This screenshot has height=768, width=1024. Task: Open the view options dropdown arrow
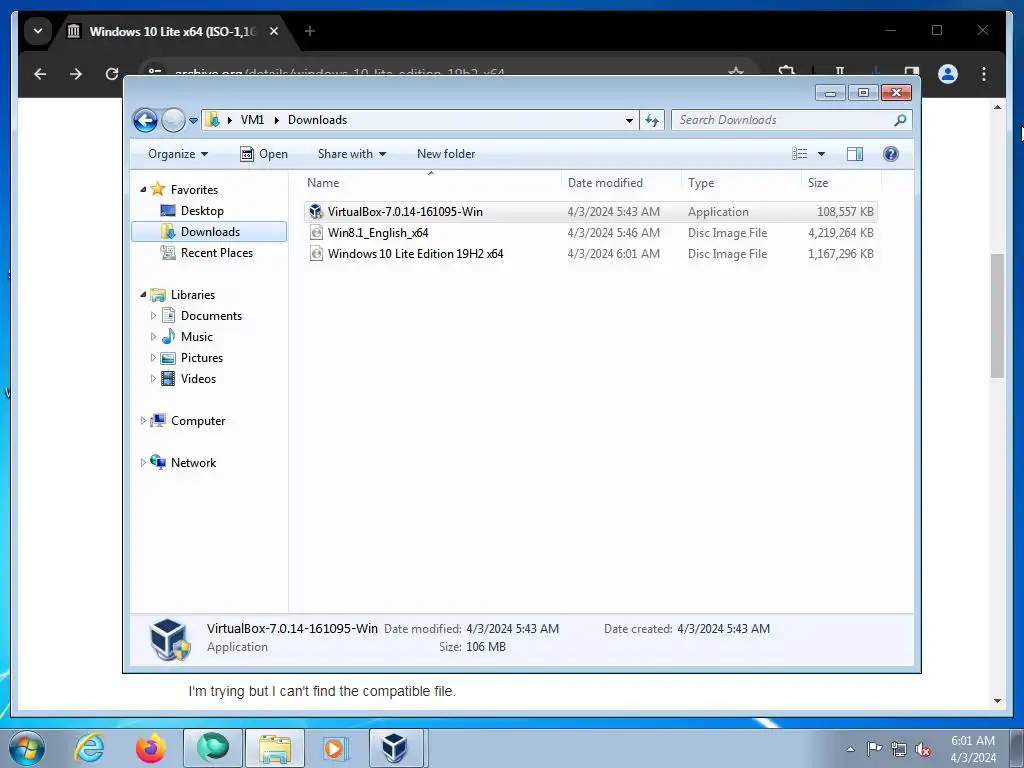point(822,154)
